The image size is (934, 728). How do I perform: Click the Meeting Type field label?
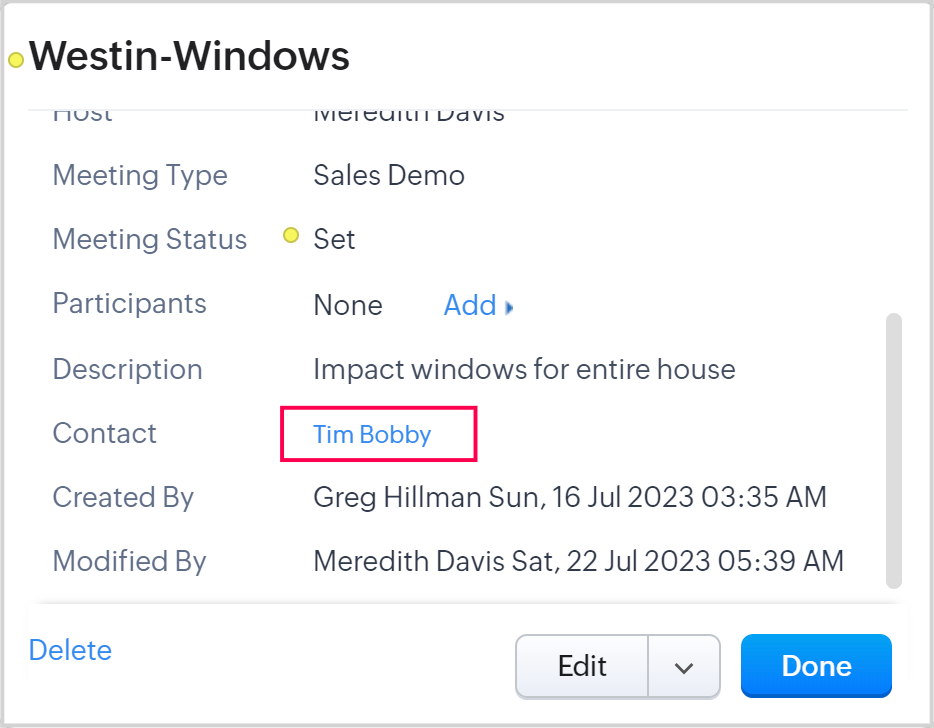coord(140,176)
